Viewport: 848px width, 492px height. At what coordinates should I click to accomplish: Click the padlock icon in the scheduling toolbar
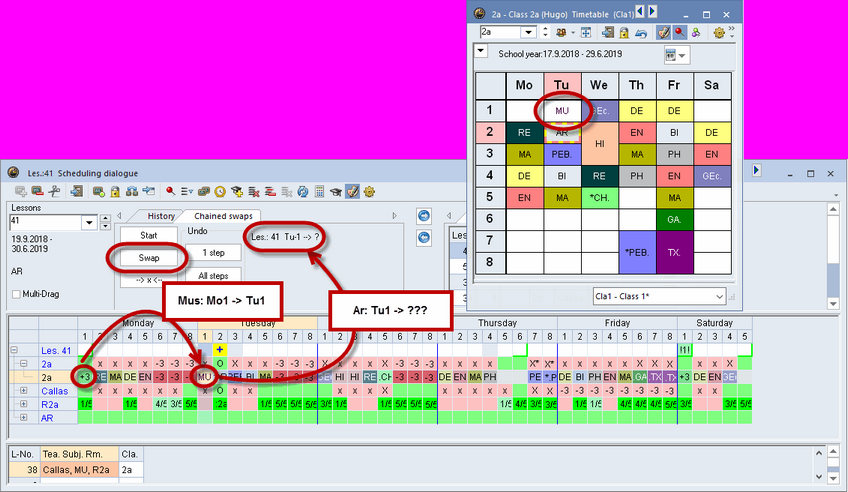pyautogui.click(x=115, y=191)
